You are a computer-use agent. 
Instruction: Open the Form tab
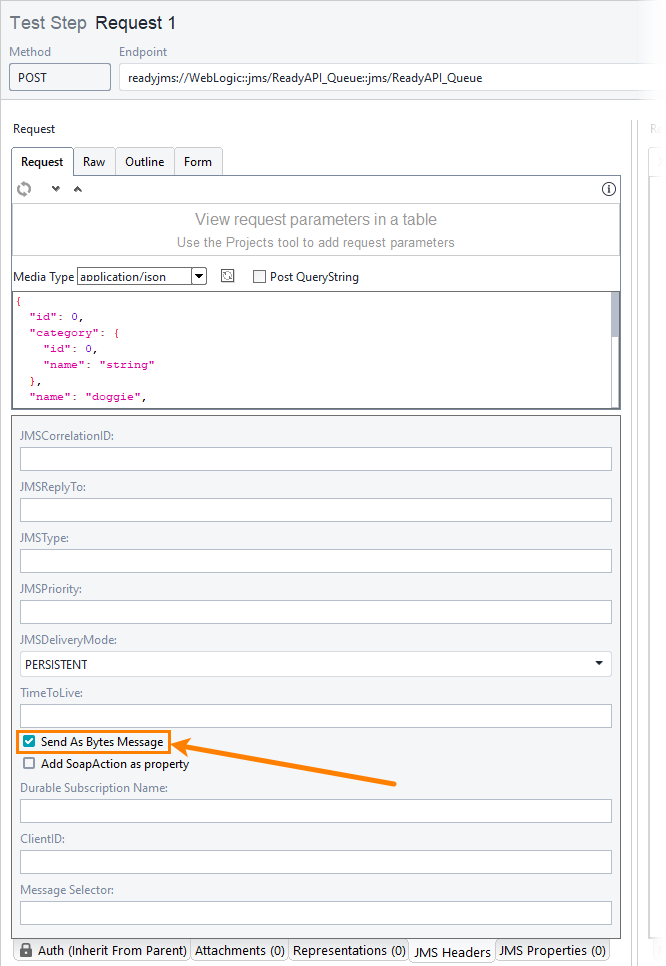198,161
